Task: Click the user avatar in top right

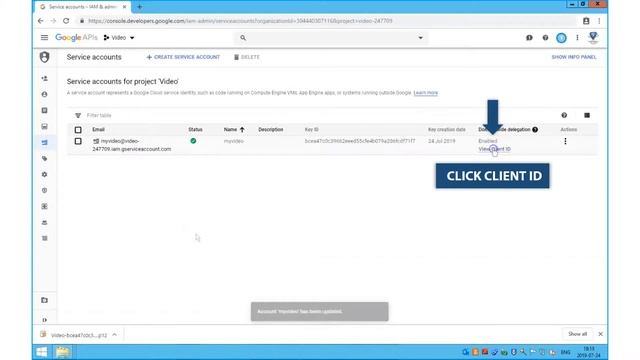Action: tap(593, 38)
